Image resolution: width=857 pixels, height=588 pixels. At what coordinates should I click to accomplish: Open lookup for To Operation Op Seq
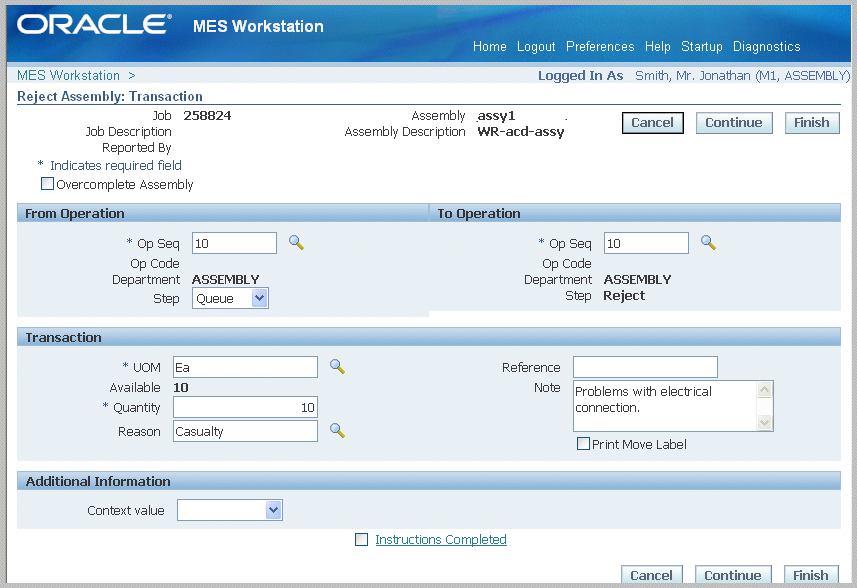point(708,243)
